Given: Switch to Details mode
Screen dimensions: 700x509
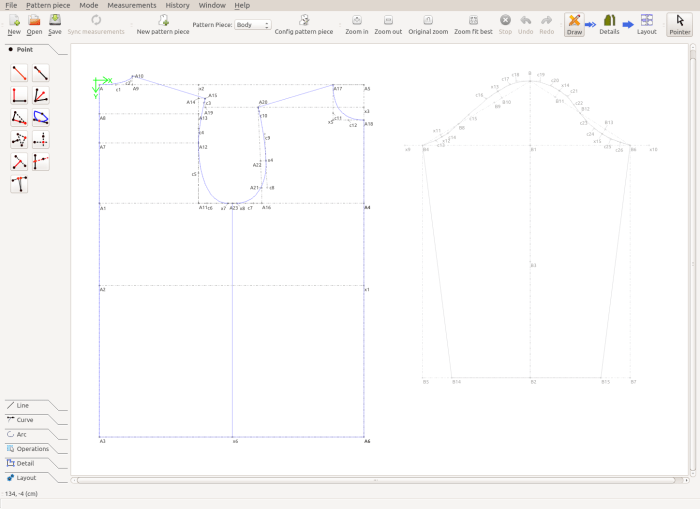Looking at the screenshot, I should pyautogui.click(x=609, y=25).
